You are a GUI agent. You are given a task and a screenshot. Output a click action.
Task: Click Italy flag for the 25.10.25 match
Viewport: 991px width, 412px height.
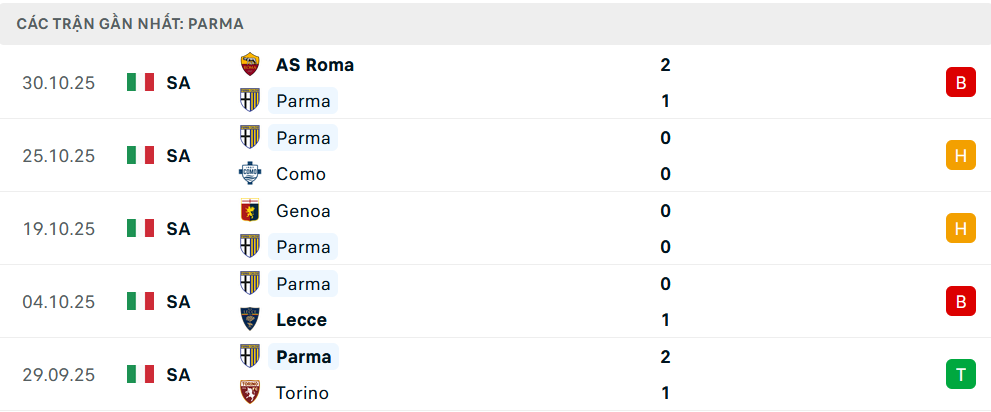141,156
